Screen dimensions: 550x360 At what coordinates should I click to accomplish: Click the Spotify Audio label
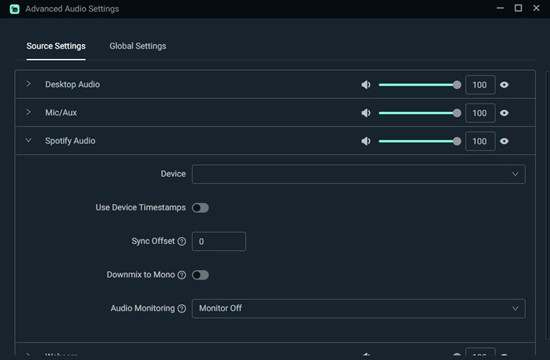[70, 141]
